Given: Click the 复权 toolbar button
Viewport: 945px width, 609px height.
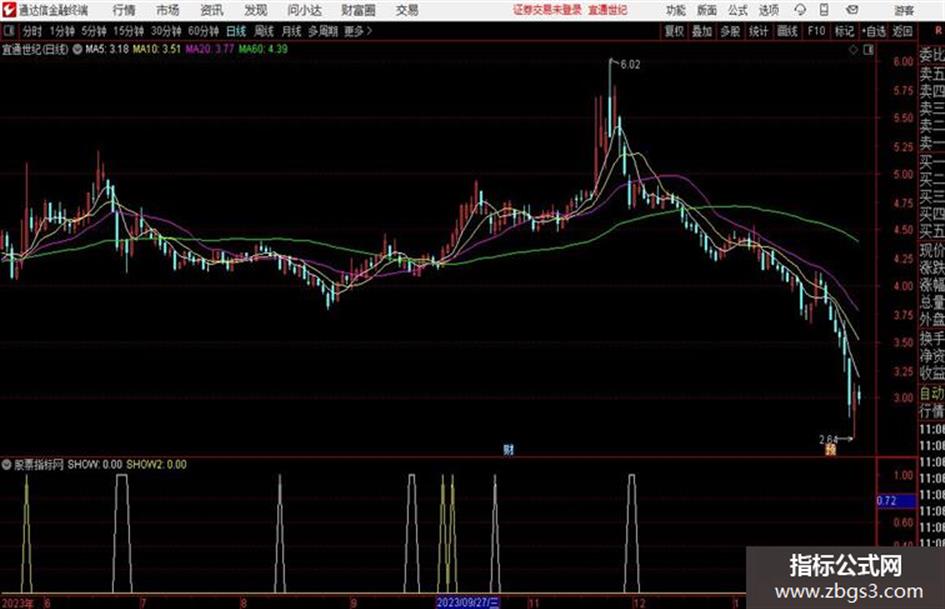Looking at the screenshot, I should click(x=674, y=31).
